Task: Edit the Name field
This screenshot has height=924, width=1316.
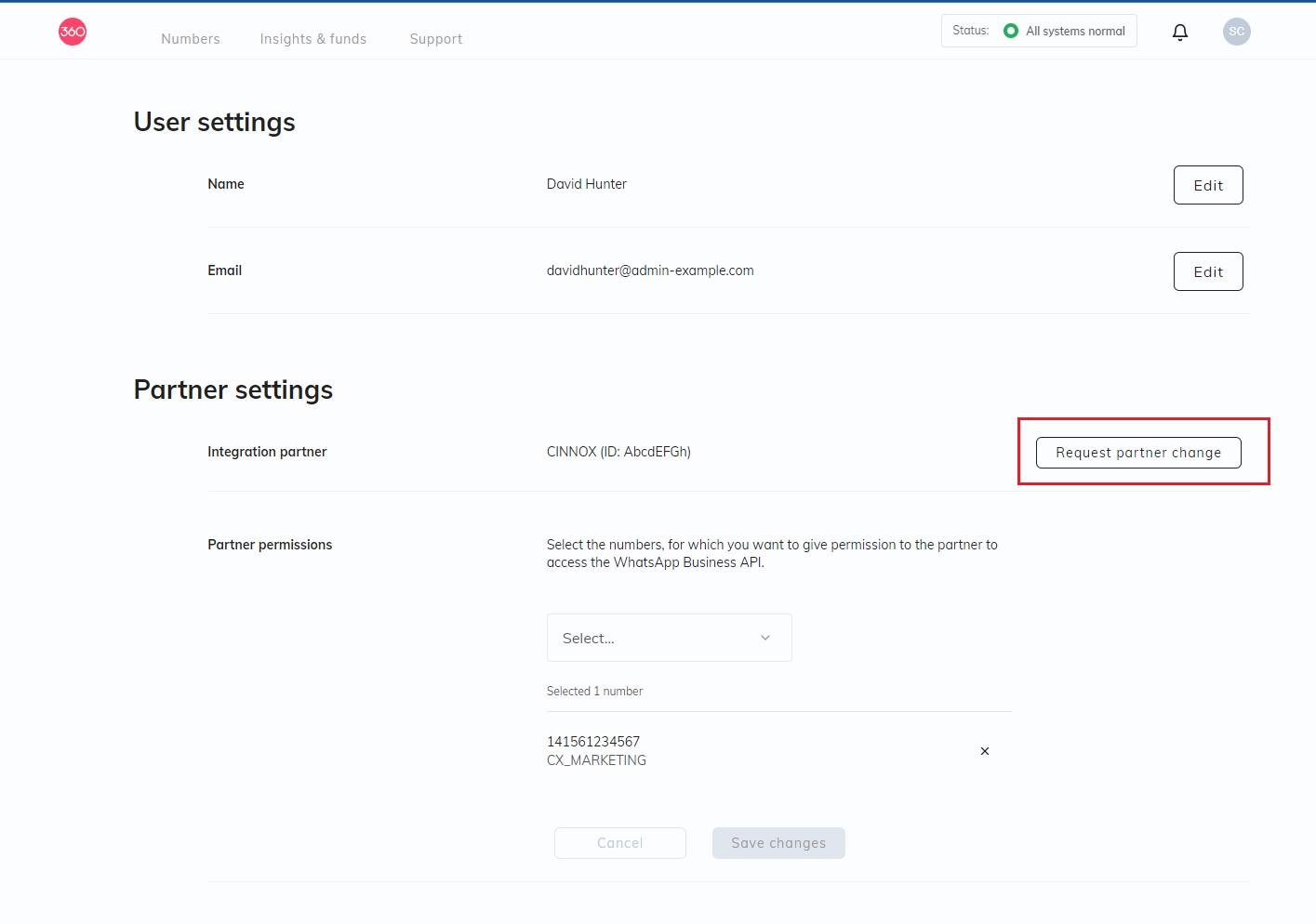Action: [x=1207, y=185]
